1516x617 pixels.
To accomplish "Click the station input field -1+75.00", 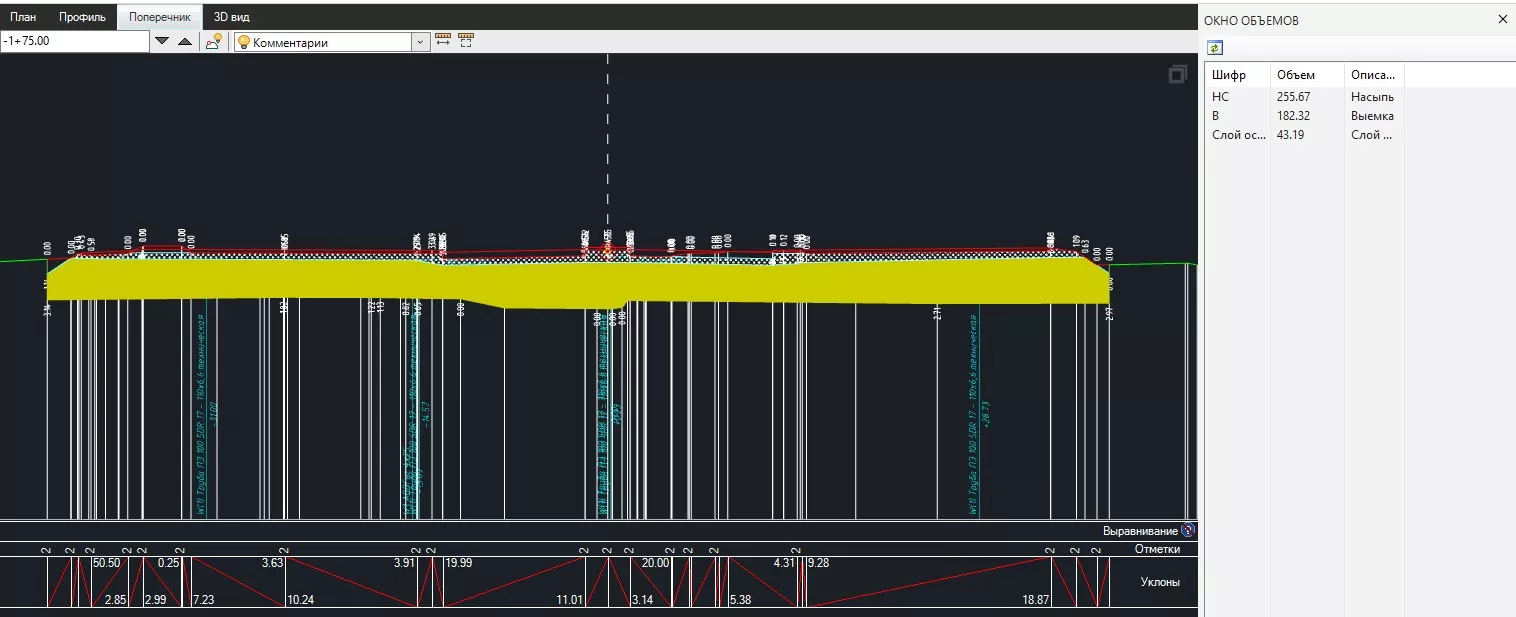I will click(75, 41).
